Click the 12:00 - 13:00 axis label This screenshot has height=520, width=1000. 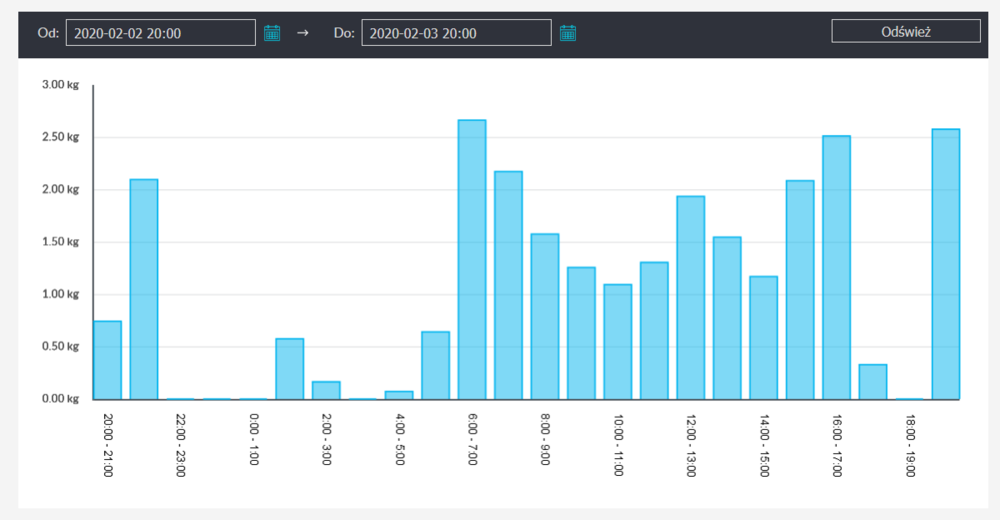[691, 445]
